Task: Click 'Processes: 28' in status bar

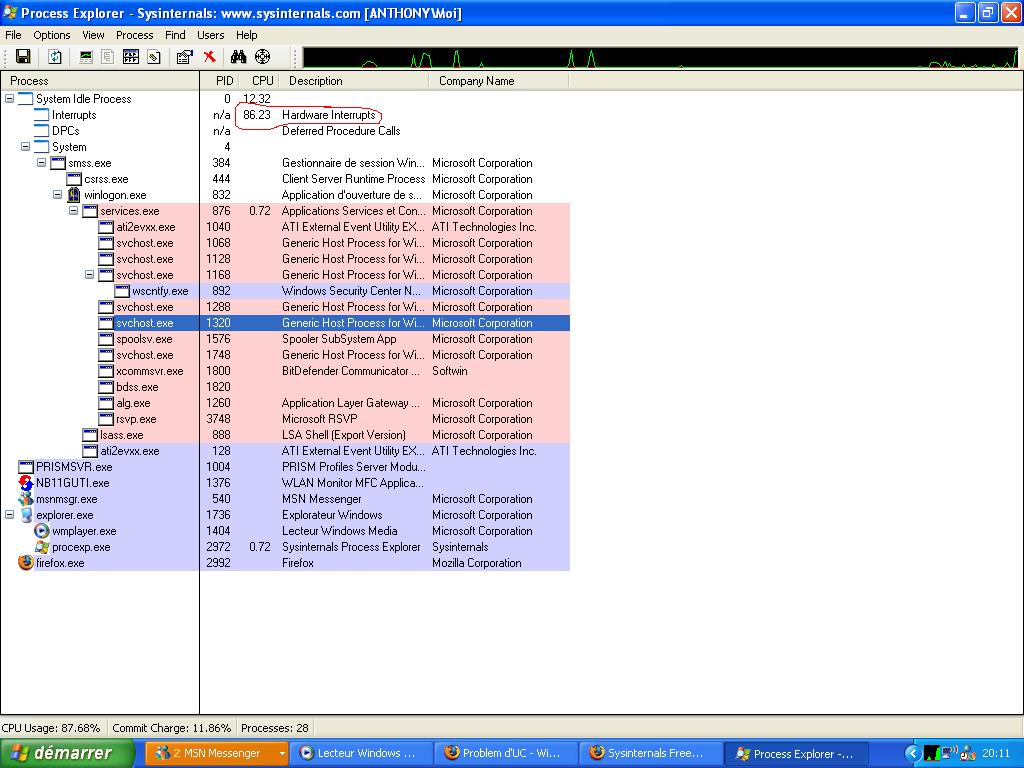Action: pos(275,728)
